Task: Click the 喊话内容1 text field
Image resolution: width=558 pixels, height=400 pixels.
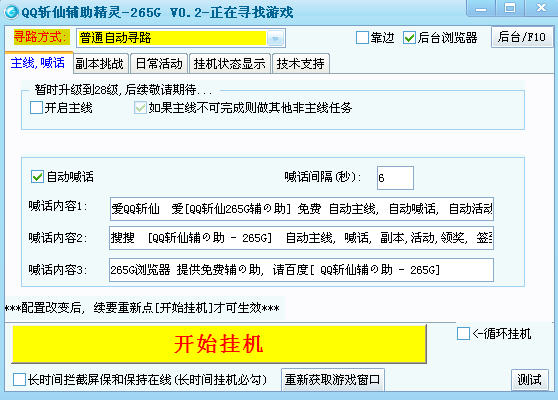Action: pos(302,209)
